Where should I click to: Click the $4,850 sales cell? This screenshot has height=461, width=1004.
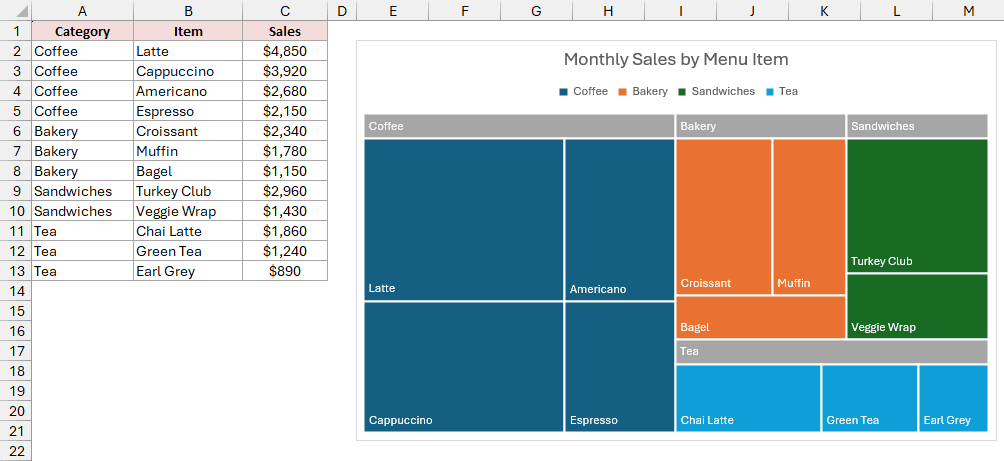coord(285,51)
